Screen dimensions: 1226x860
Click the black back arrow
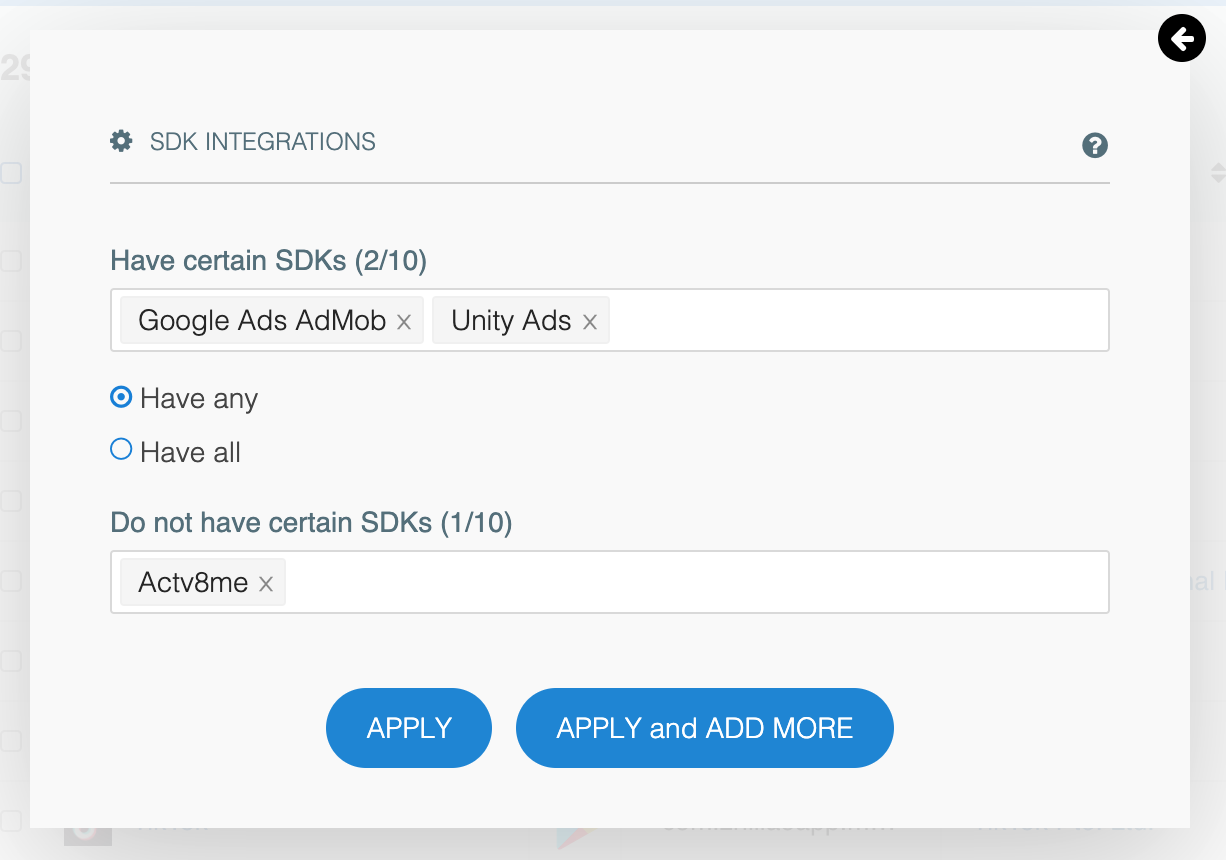click(x=1181, y=38)
